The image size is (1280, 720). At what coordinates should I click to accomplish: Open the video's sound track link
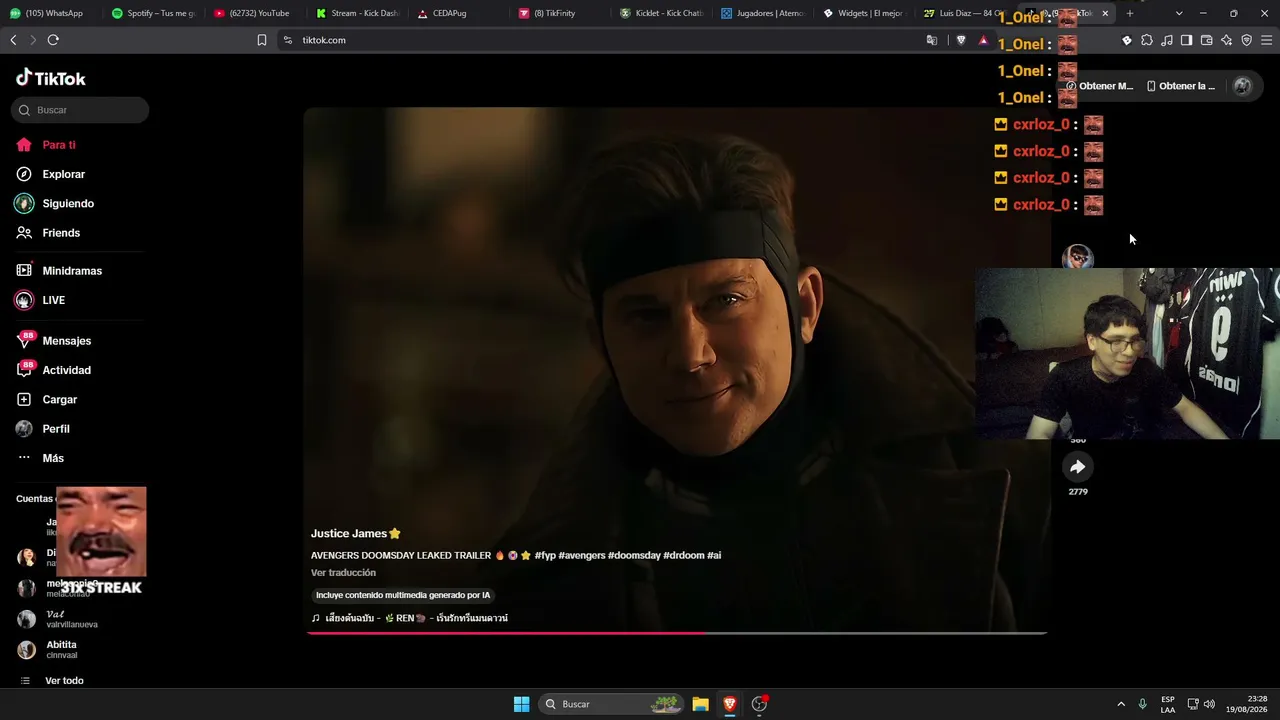click(x=410, y=618)
